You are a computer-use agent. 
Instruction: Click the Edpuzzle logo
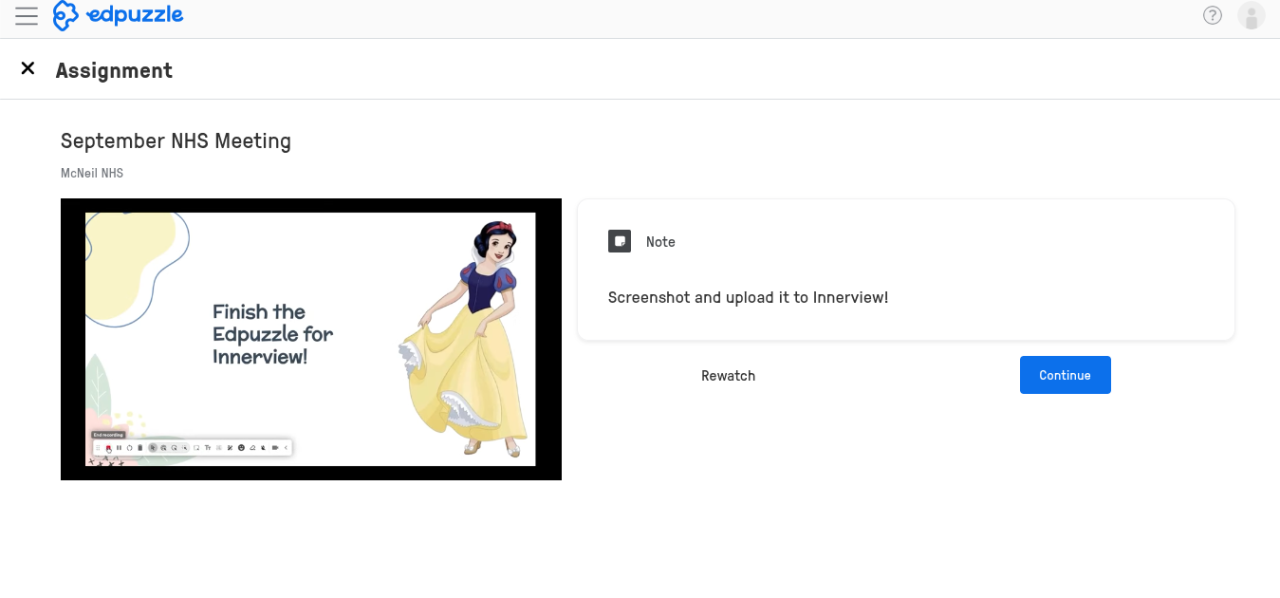click(118, 16)
